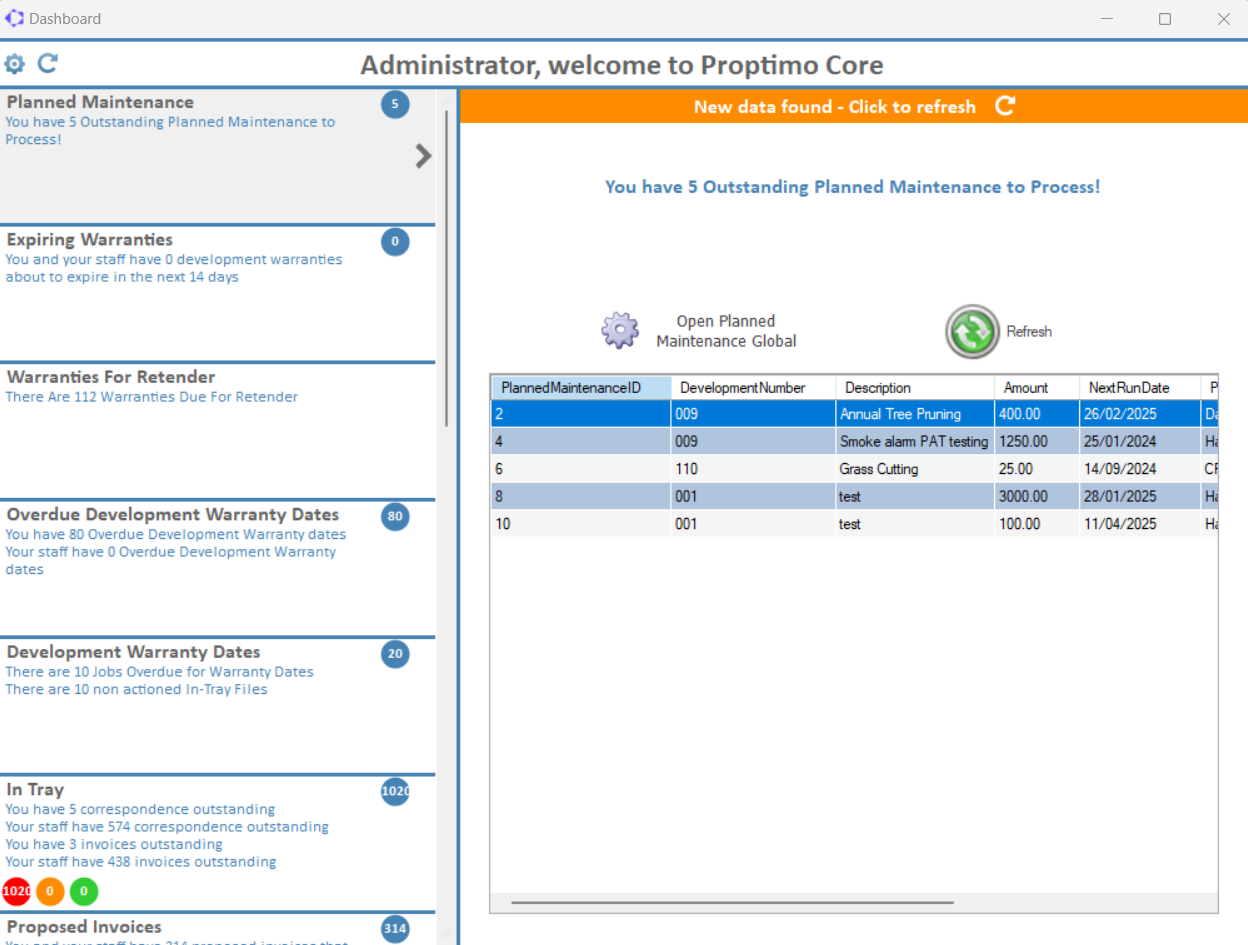1248x945 pixels.
Task: Click the Open Planned Maintenance Global gear icon
Action: point(620,330)
